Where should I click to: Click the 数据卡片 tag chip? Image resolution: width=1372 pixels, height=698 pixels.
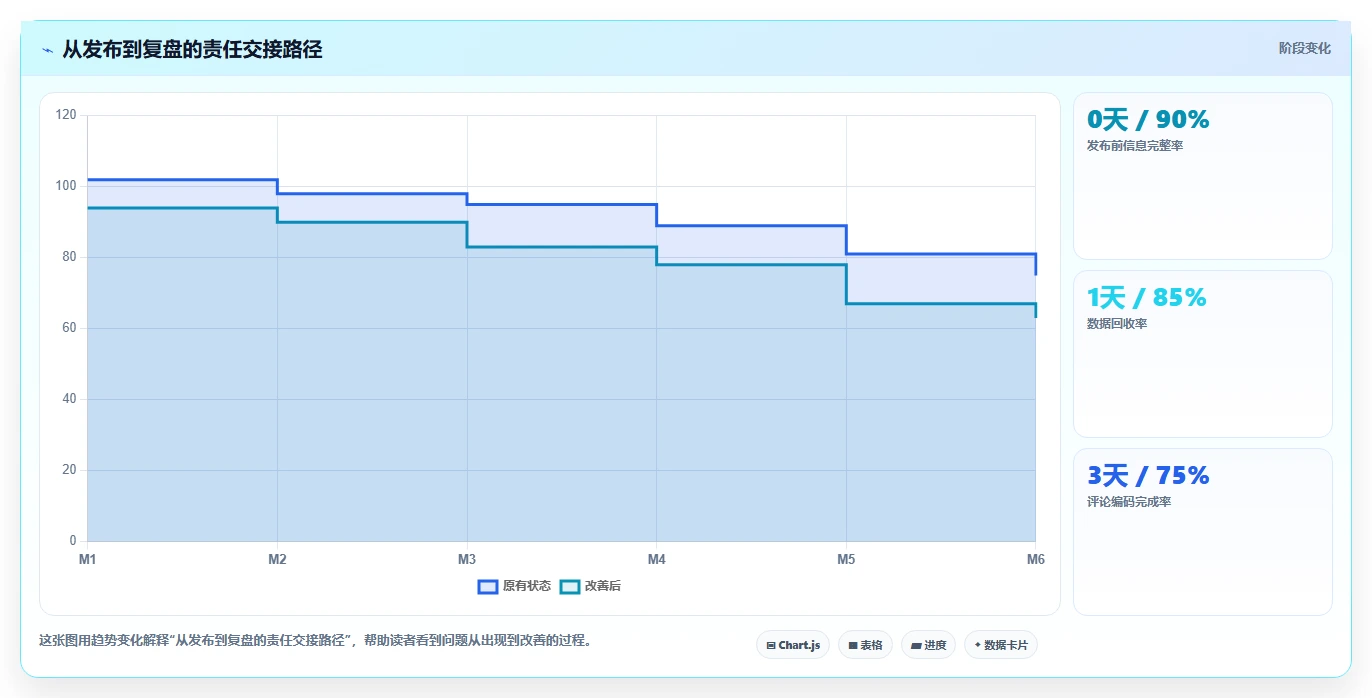tap(1000, 645)
